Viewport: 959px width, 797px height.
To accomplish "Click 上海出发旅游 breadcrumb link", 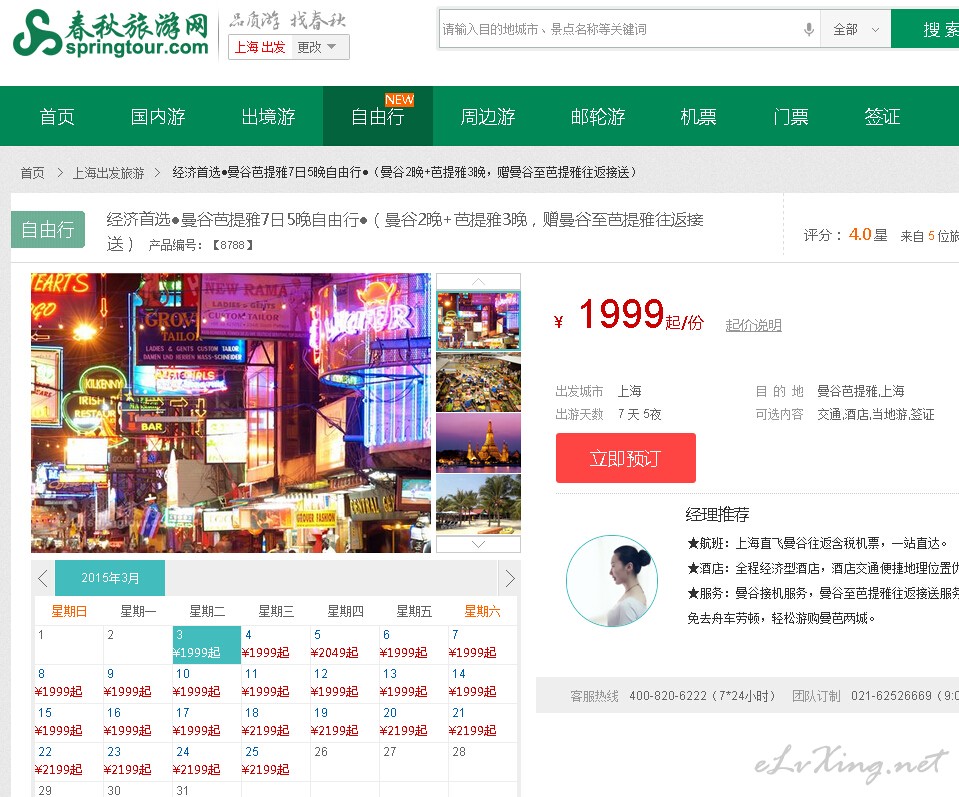I will click(108, 172).
